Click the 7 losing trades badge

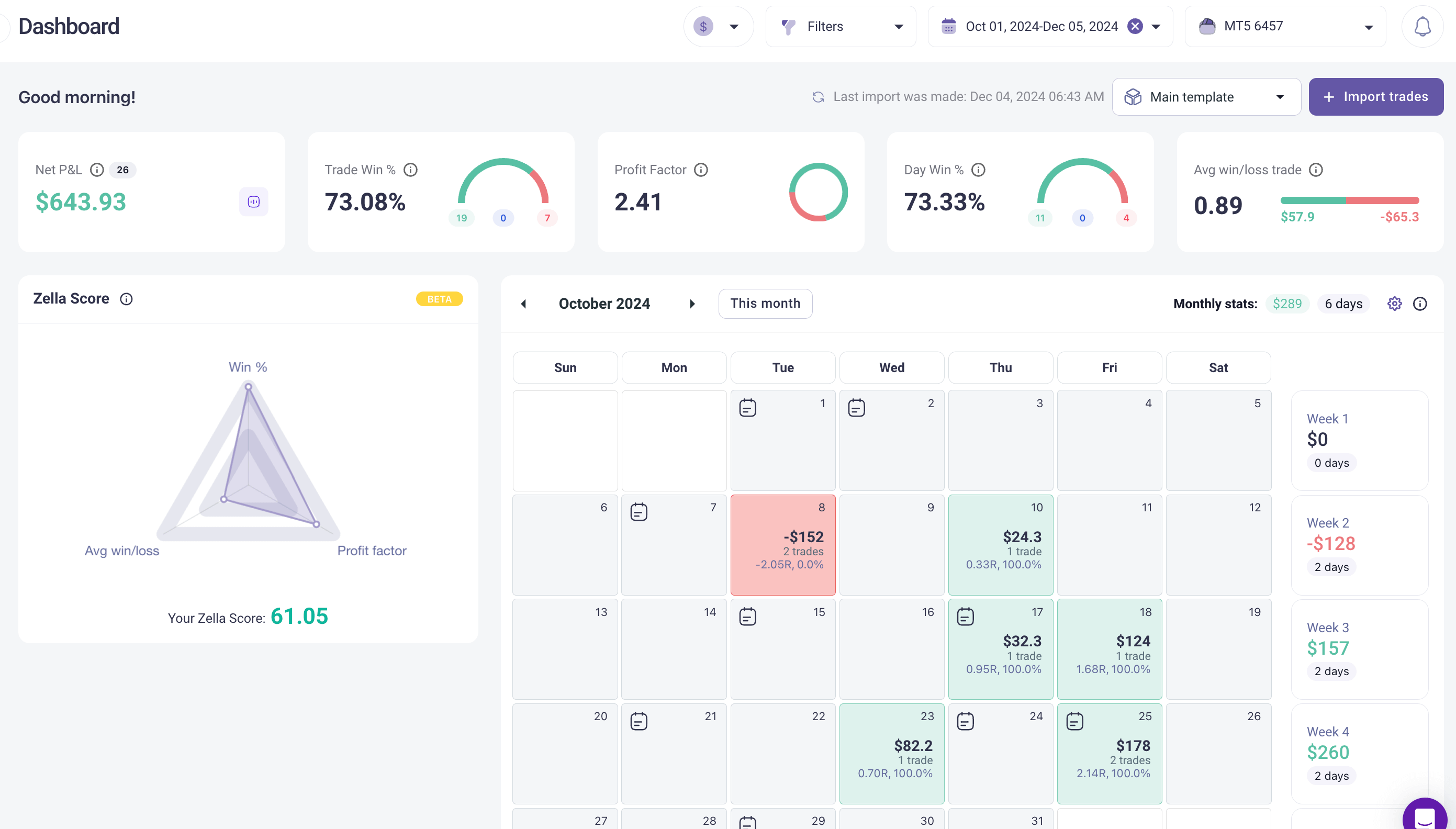547,218
